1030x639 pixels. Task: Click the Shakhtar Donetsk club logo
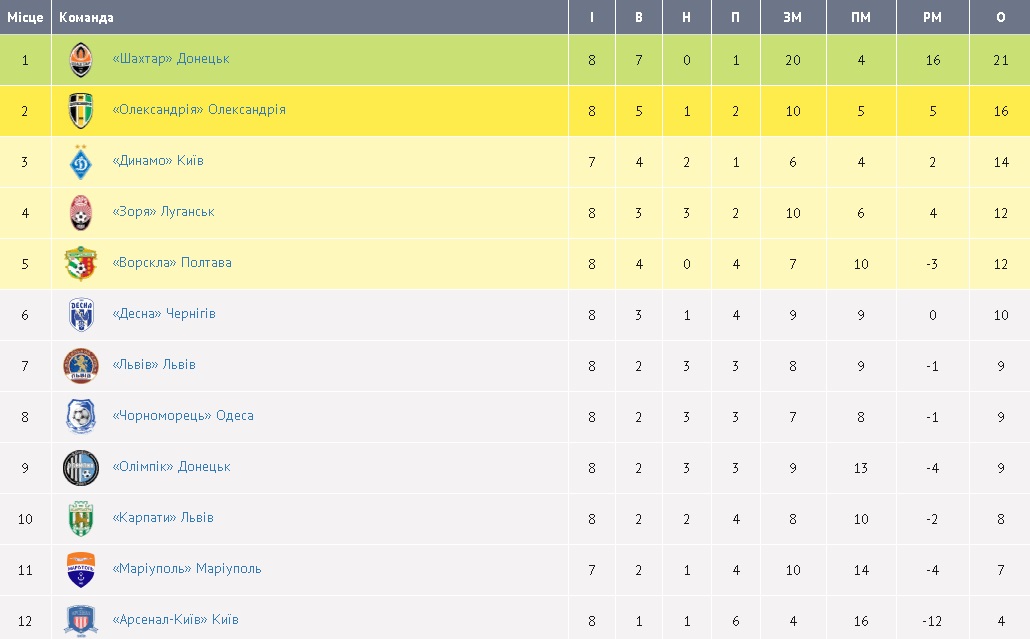click(x=81, y=60)
